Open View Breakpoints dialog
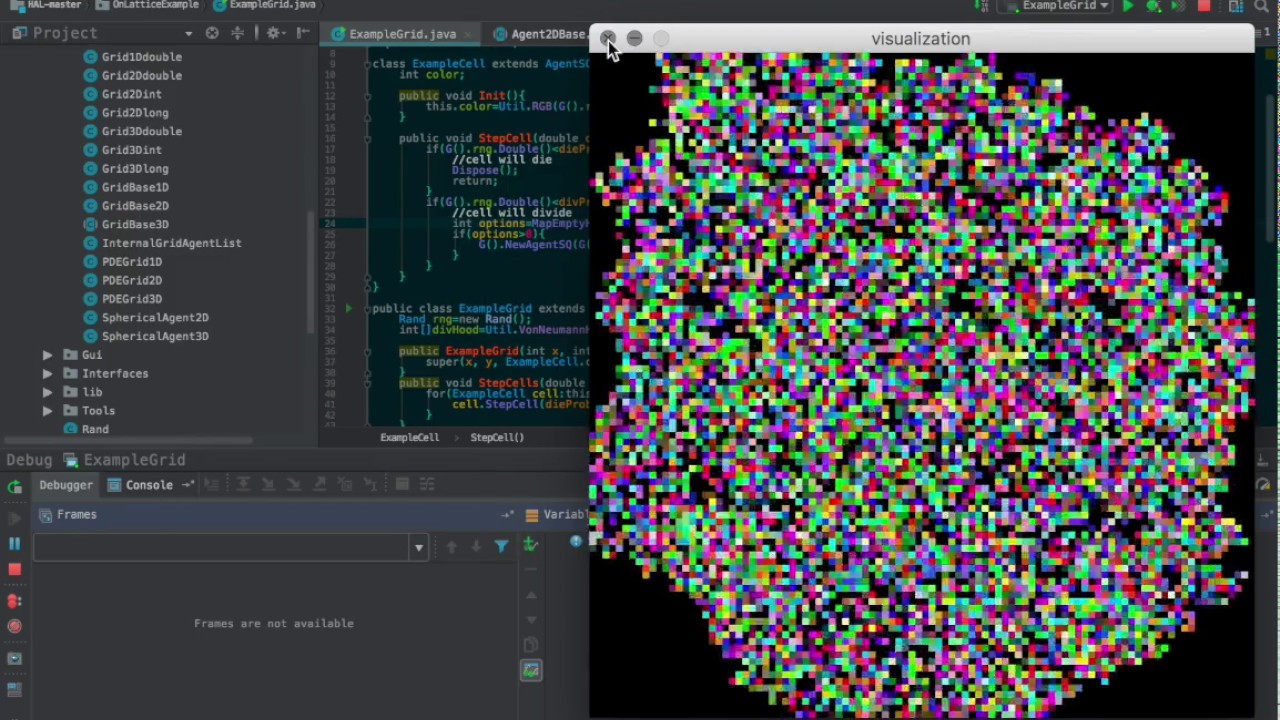This screenshot has height=720, width=1280. point(15,601)
